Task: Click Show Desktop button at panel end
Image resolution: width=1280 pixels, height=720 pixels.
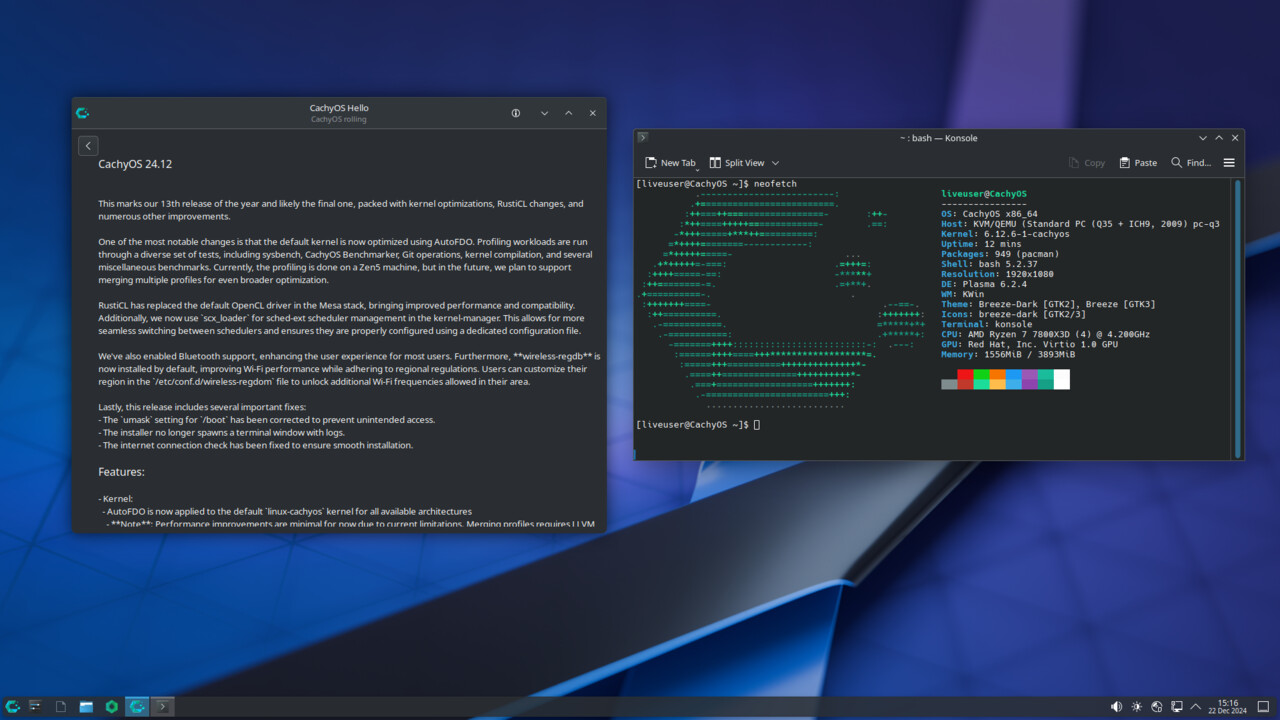Action: tap(1264, 707)
